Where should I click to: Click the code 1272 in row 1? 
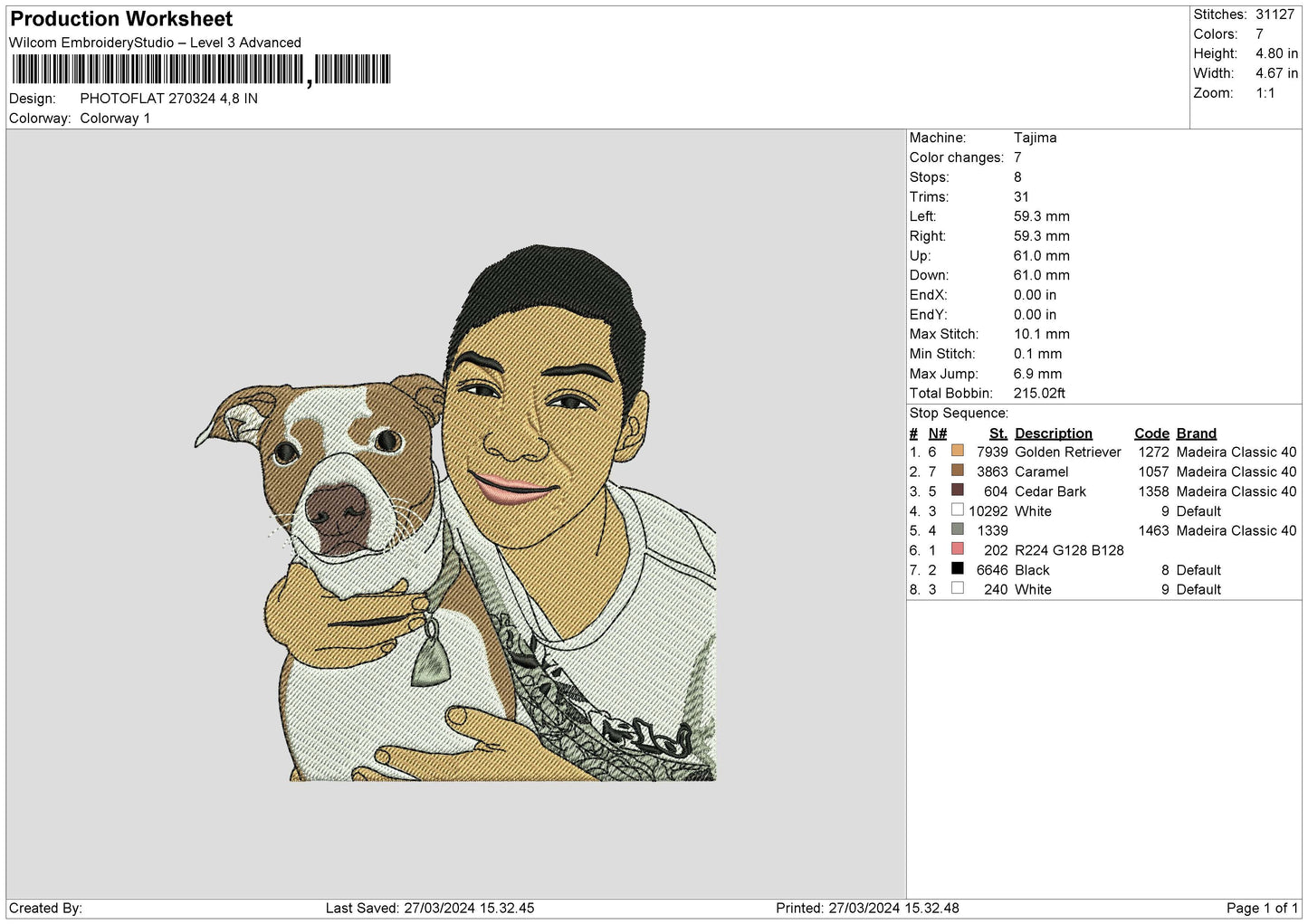pyautogui.click(x=1154, y=452)
